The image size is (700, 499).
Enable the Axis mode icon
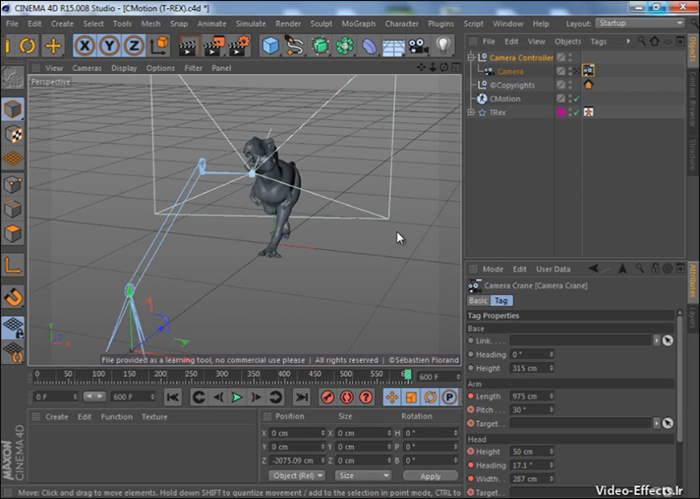tap(13, 266)
